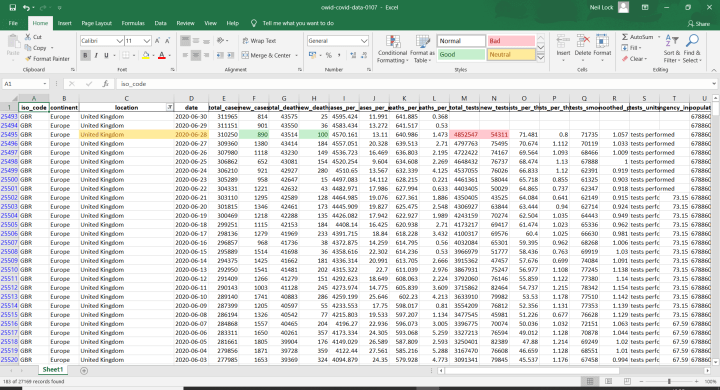Click the Format cells icon
The width and height of the screenshot is (720, 390).
point(602,42)
